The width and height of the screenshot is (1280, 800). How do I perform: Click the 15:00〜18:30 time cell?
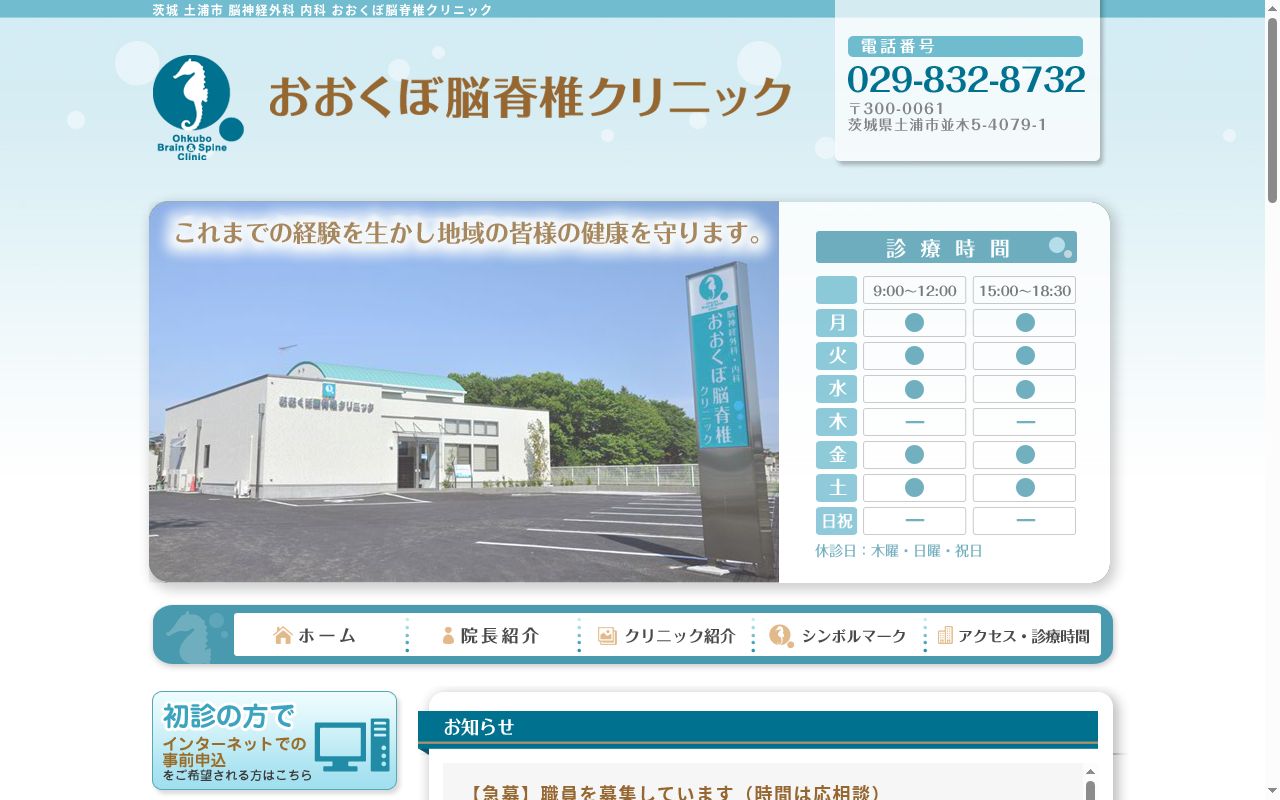1024,290
